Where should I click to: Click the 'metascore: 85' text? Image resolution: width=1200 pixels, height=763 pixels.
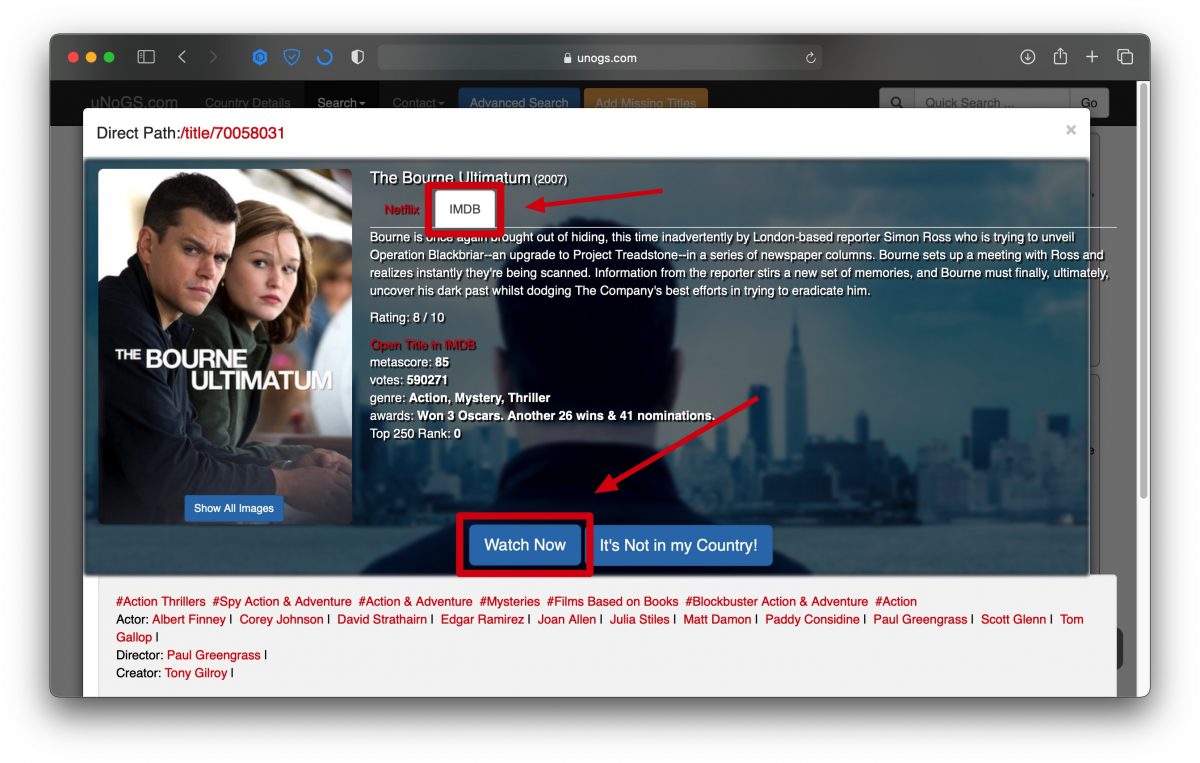410,362
